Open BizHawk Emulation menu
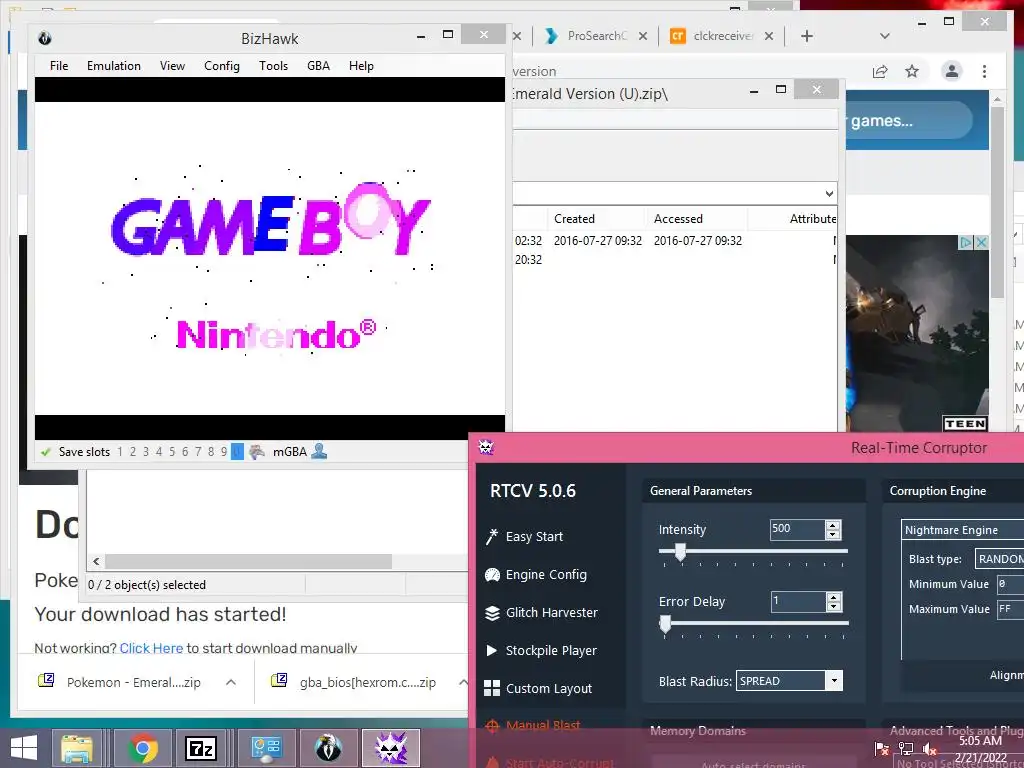The width and height of the screenshot is (1024, 768). (114, 66)
